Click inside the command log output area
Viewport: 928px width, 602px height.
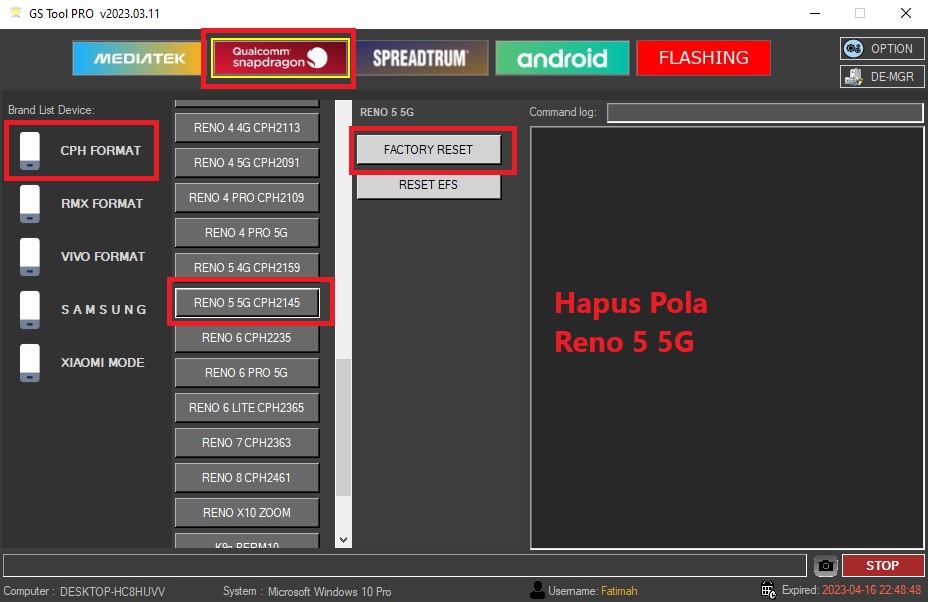pyautogui.click(x=727, y=338)
